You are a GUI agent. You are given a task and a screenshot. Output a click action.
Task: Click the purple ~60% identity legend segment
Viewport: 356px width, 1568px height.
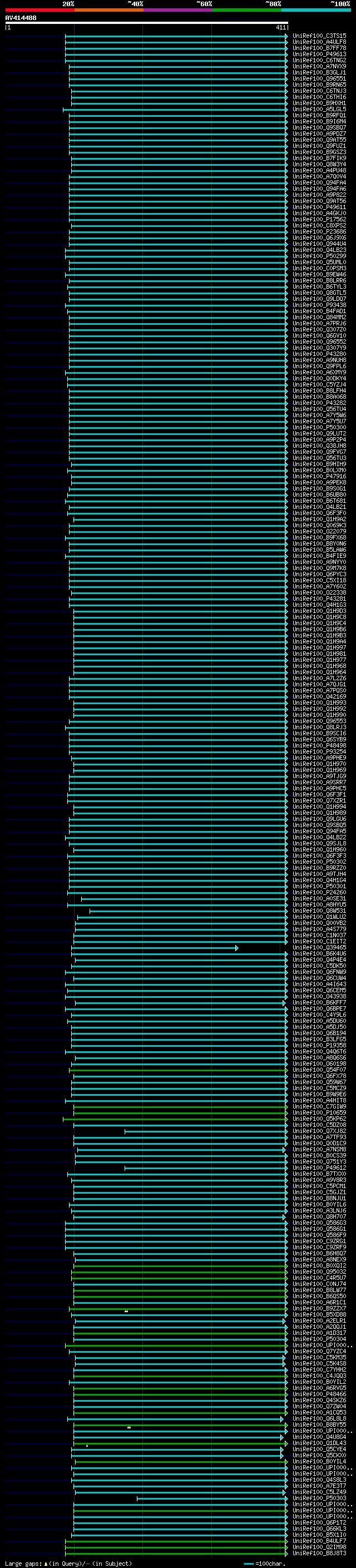(x=177, y=10)
